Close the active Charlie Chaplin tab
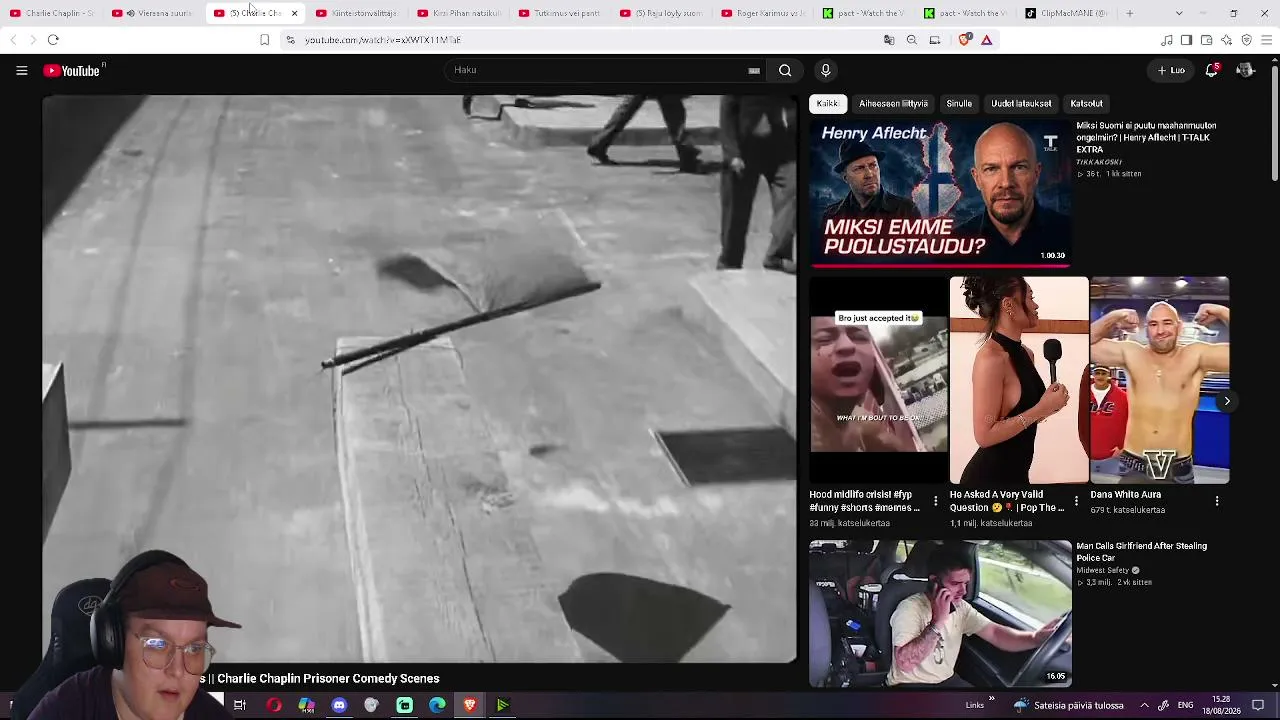Screen dimensions: 1280x720 click(x=294, y=13)
